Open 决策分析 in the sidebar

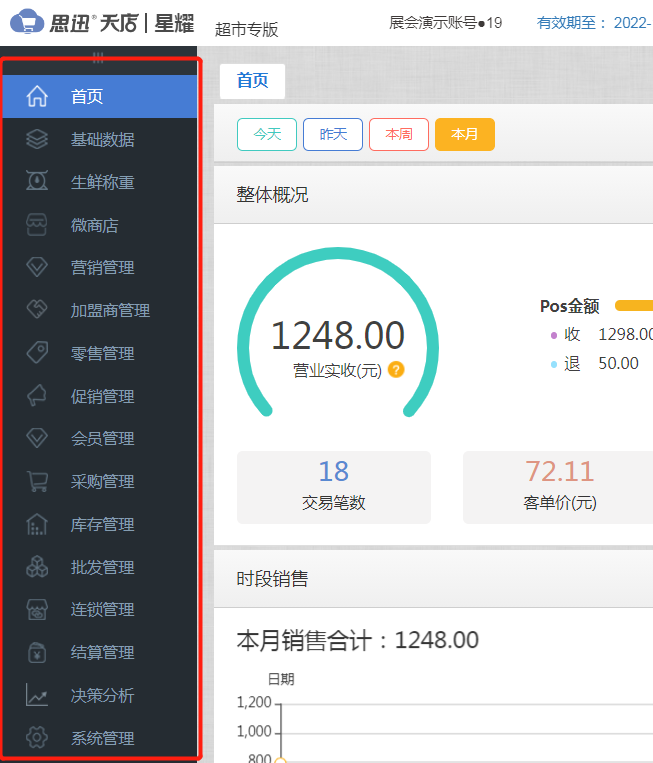coord(100,695)
